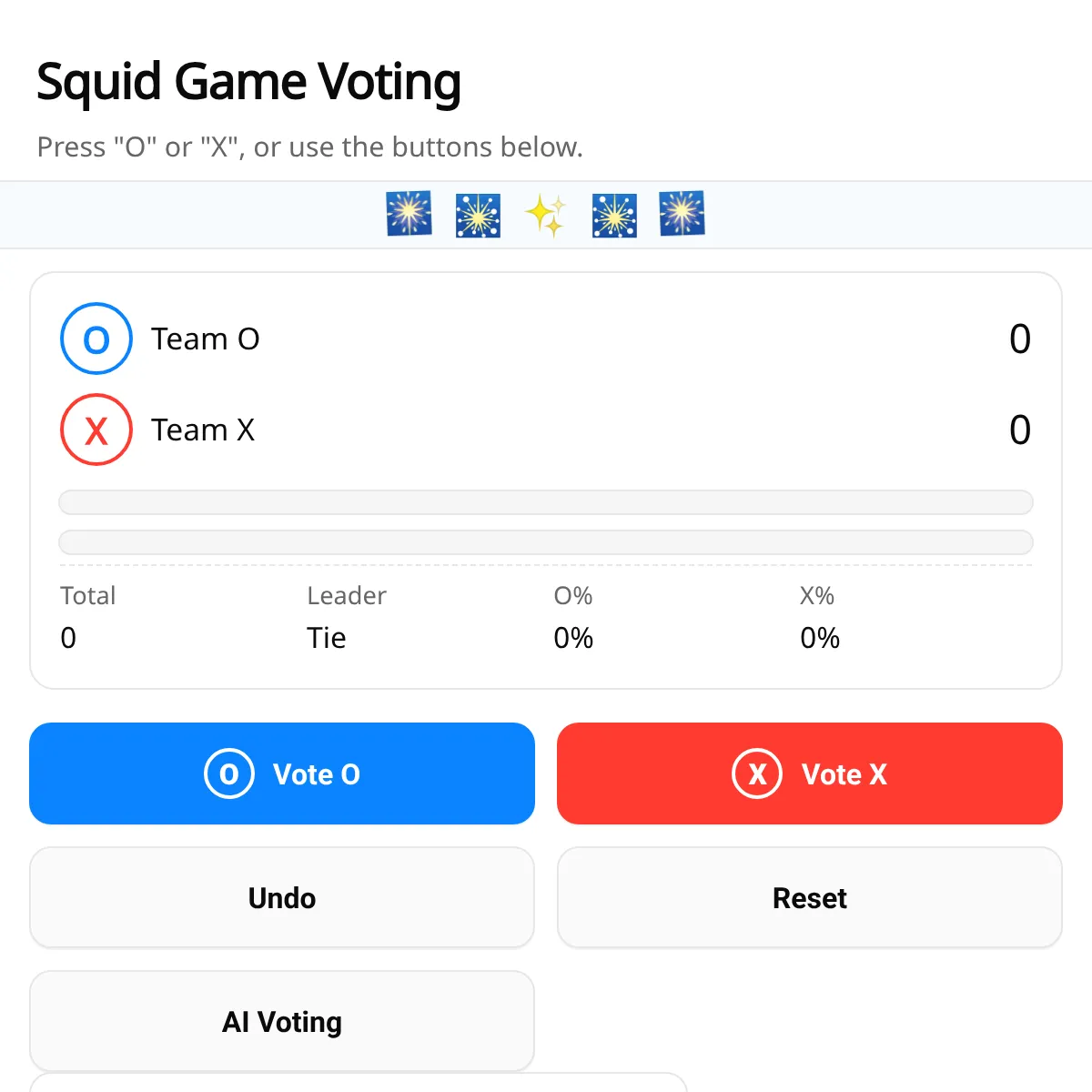Click the firework emoji just left of sparkles

[x=478, y=215]
